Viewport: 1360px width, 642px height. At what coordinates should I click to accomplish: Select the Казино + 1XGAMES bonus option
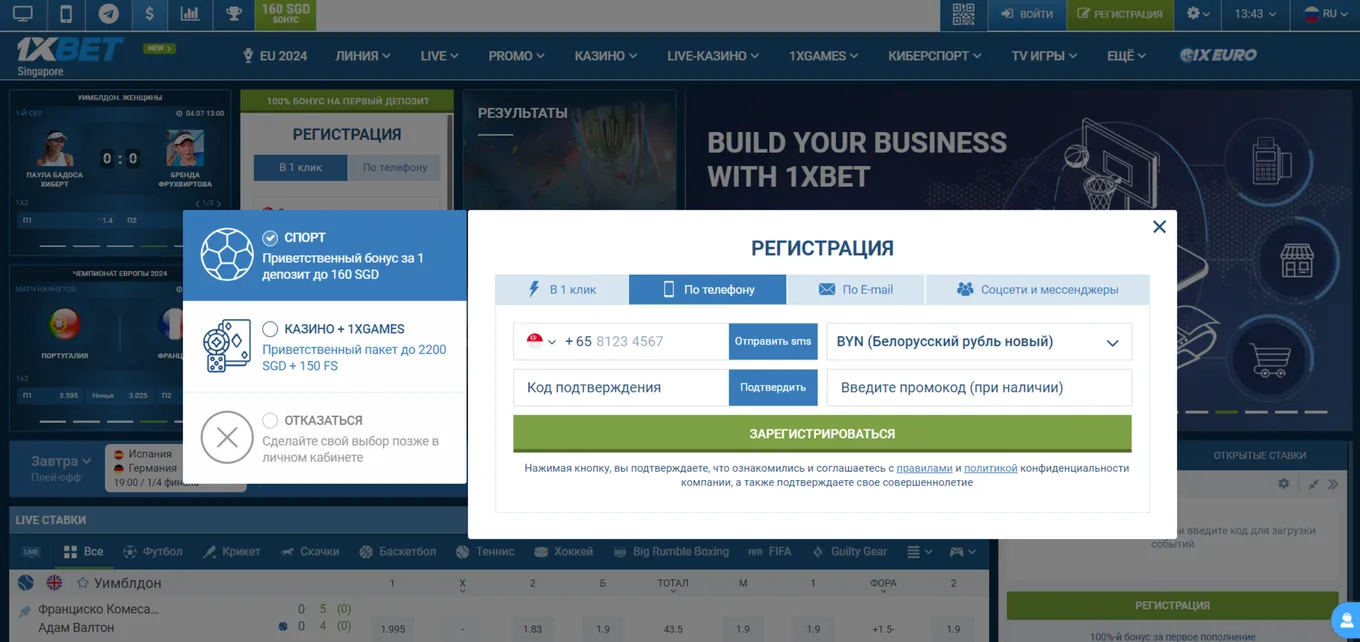[324, 347]
